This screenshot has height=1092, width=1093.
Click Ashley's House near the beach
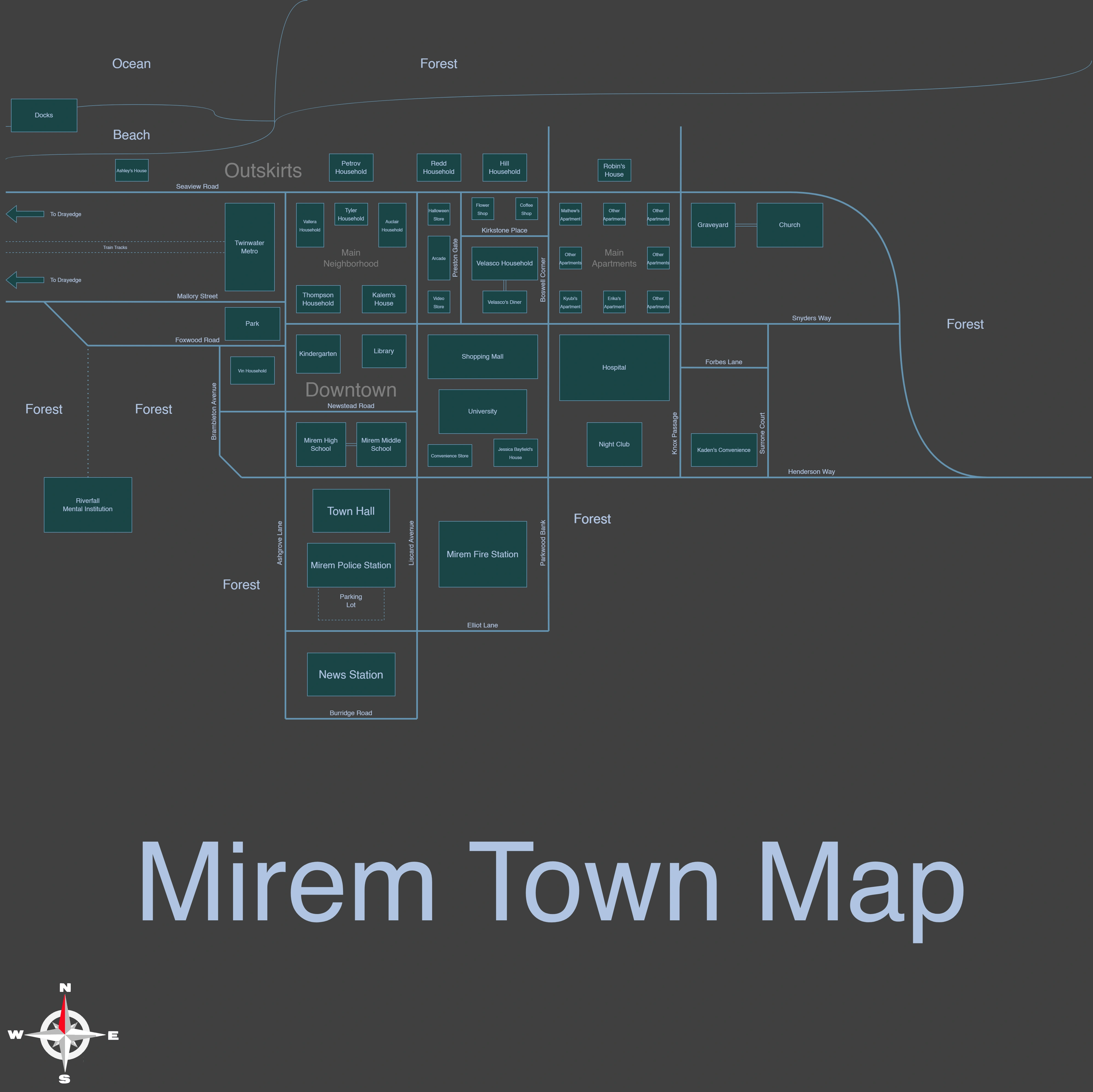[132, 170]
